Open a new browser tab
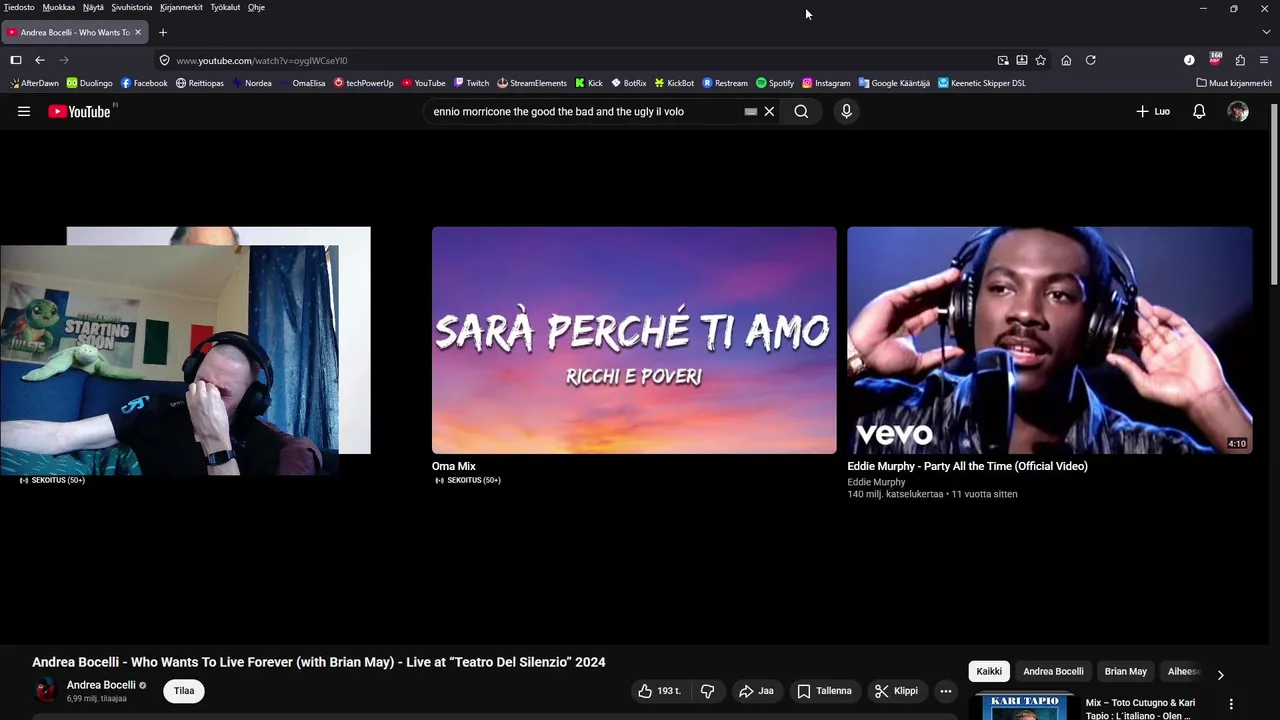This screenshot has width=1280, height=720. click(x=163, y=32)
